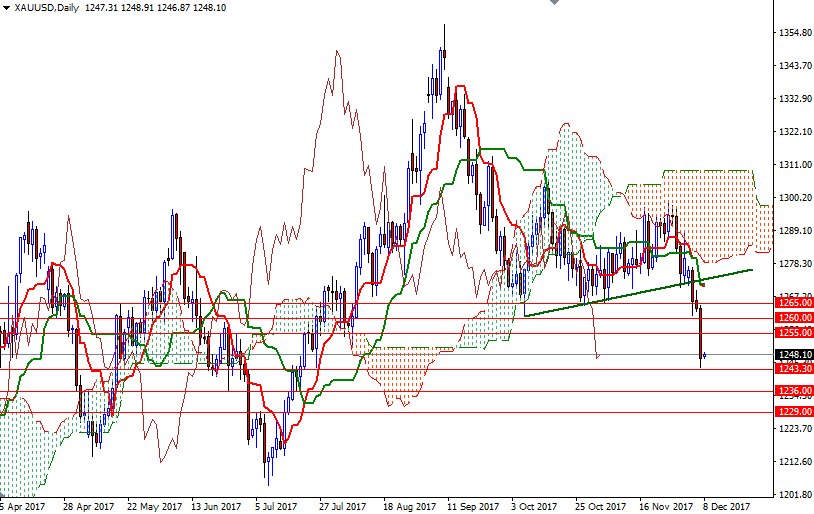This screenshot has width=814, height=514.
Task: Click the 1265.00 red price label
Action: coord(792,302)
